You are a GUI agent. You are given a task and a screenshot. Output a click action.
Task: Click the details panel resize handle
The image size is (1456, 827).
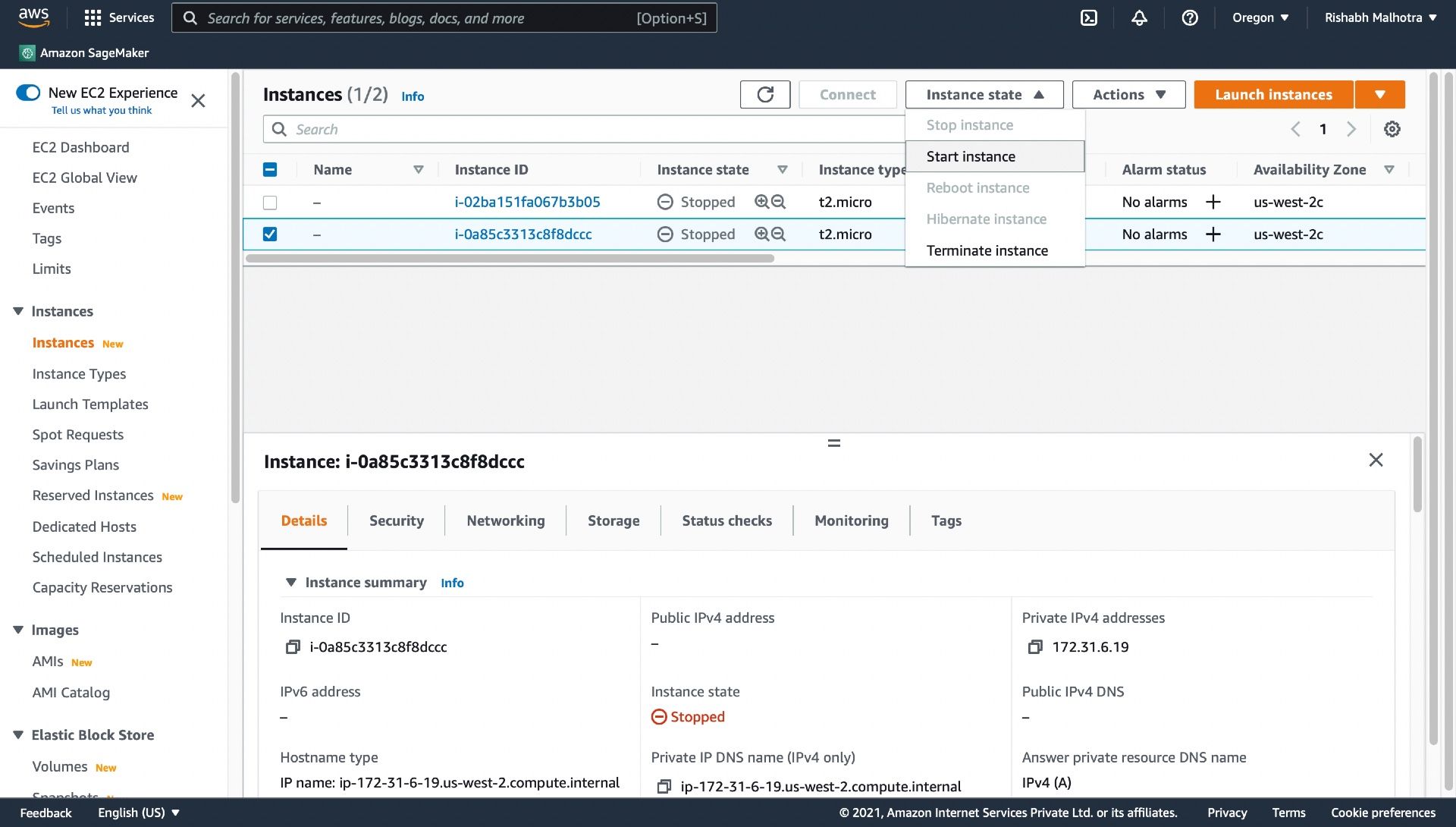(834, 443)
